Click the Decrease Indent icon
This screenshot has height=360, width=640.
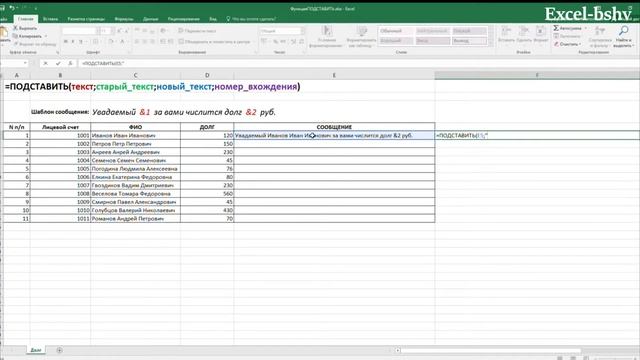163,41
